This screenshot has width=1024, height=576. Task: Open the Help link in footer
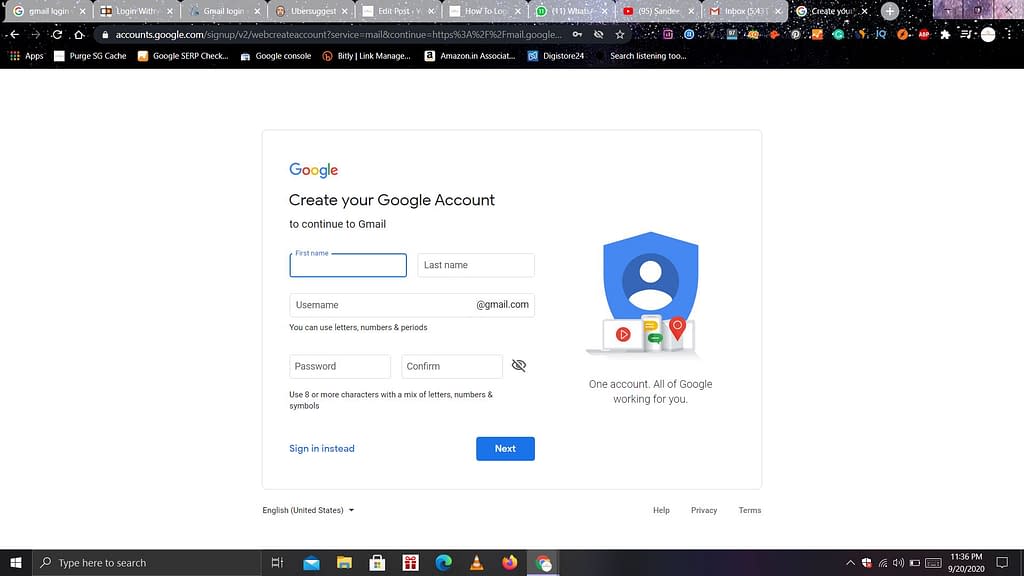662,510
